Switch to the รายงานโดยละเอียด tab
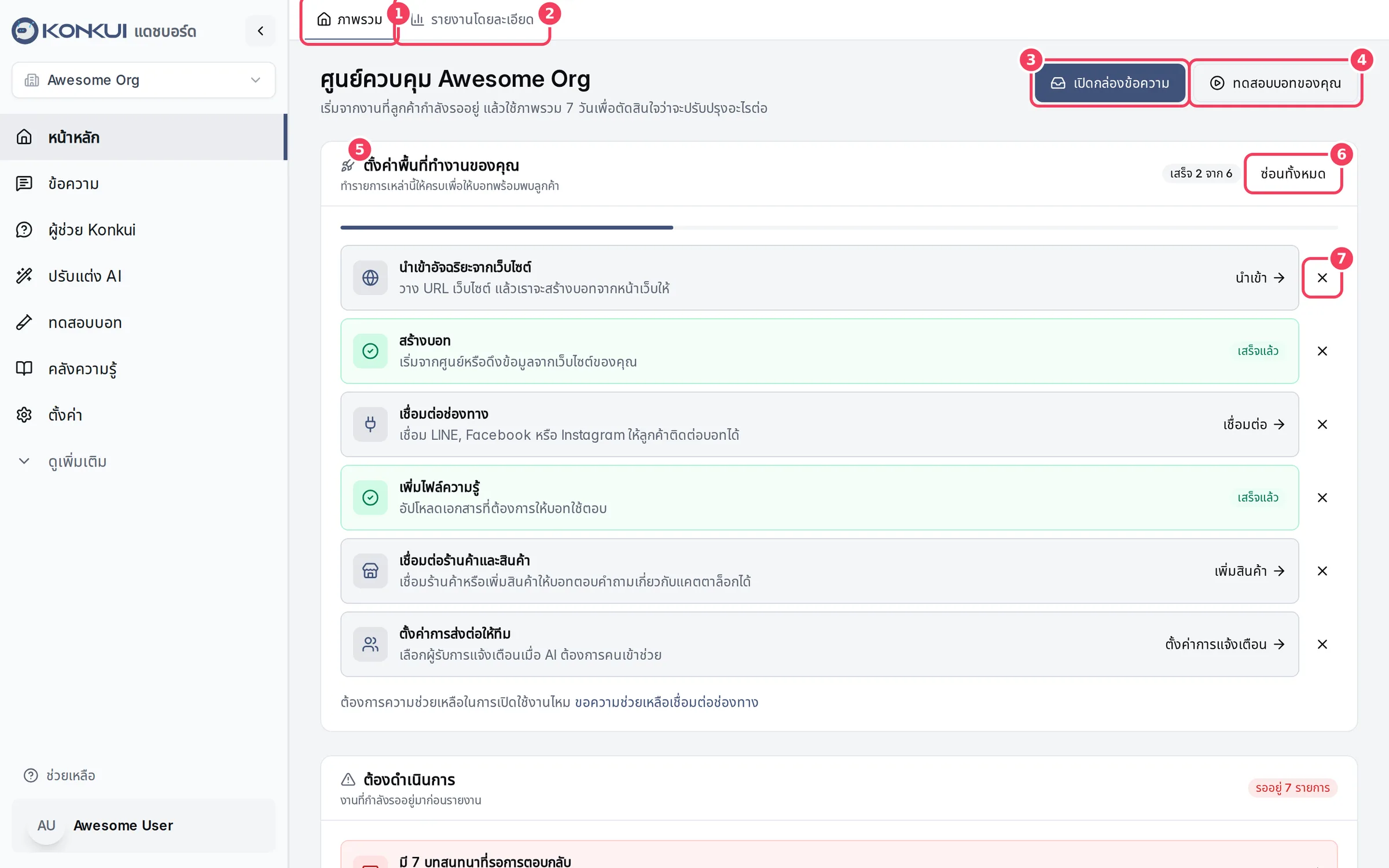 tap(472, 20)
